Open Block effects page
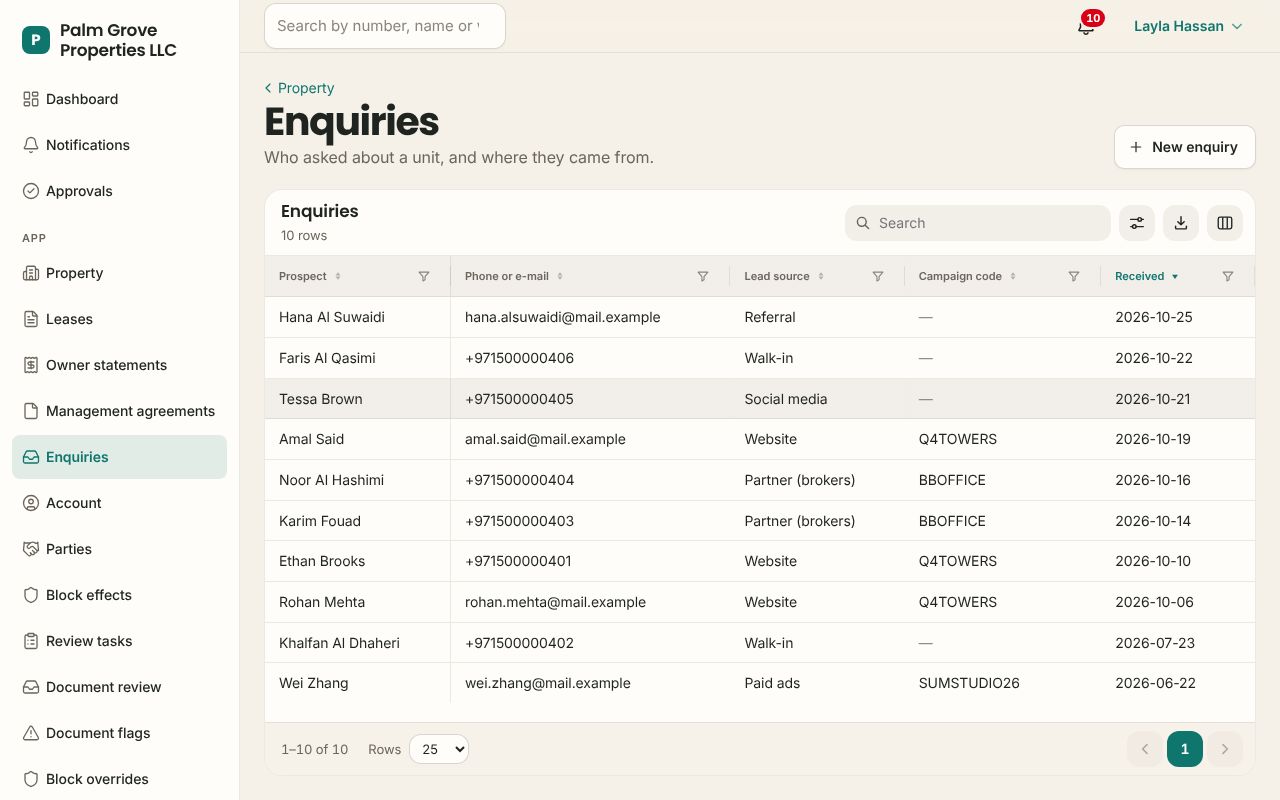This screenshot has width=1280, height=800. point(120,595)
